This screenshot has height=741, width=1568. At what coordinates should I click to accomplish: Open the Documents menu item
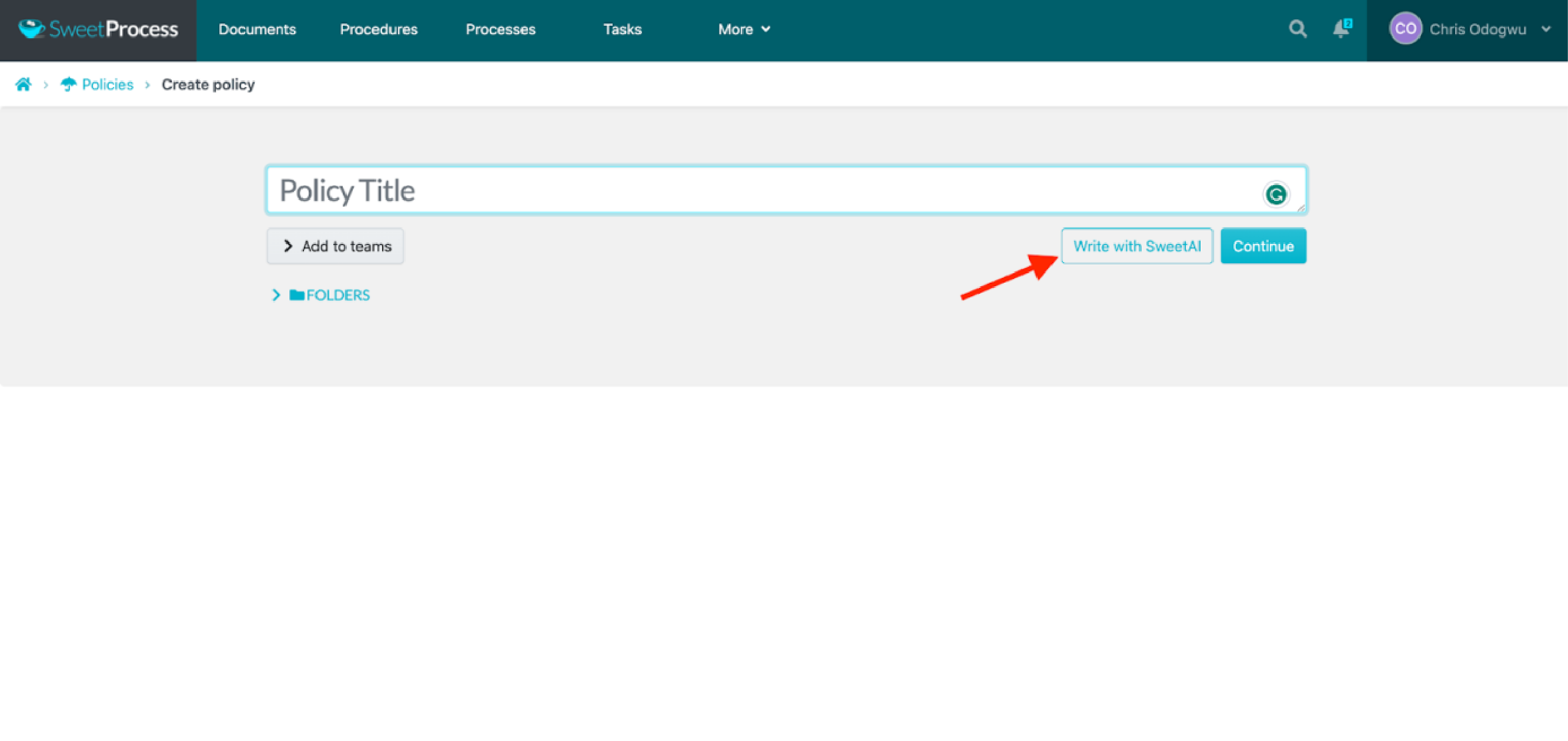pyautogui.click(x=257, y=29)
